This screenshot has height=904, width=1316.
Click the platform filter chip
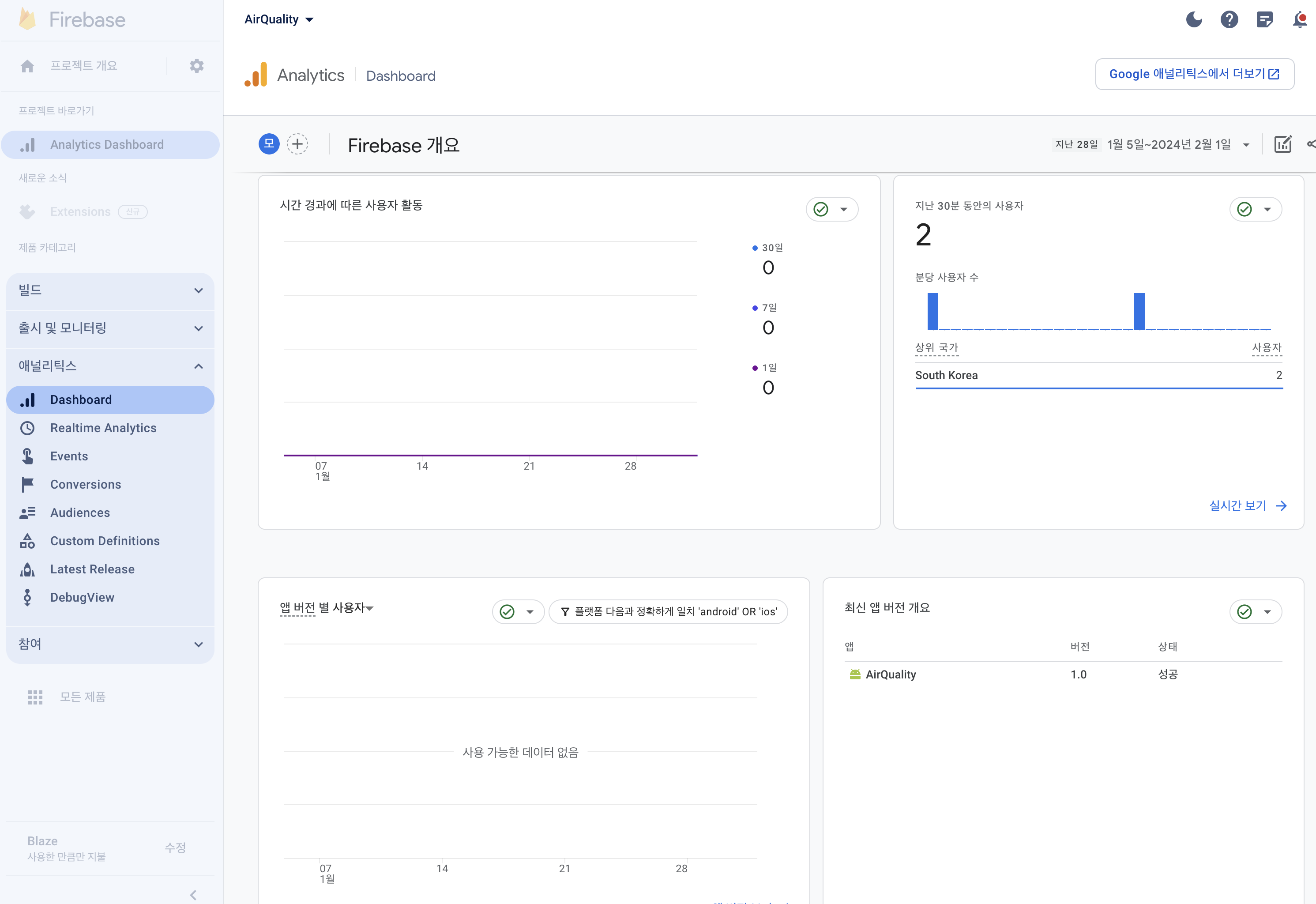(668, 612)
